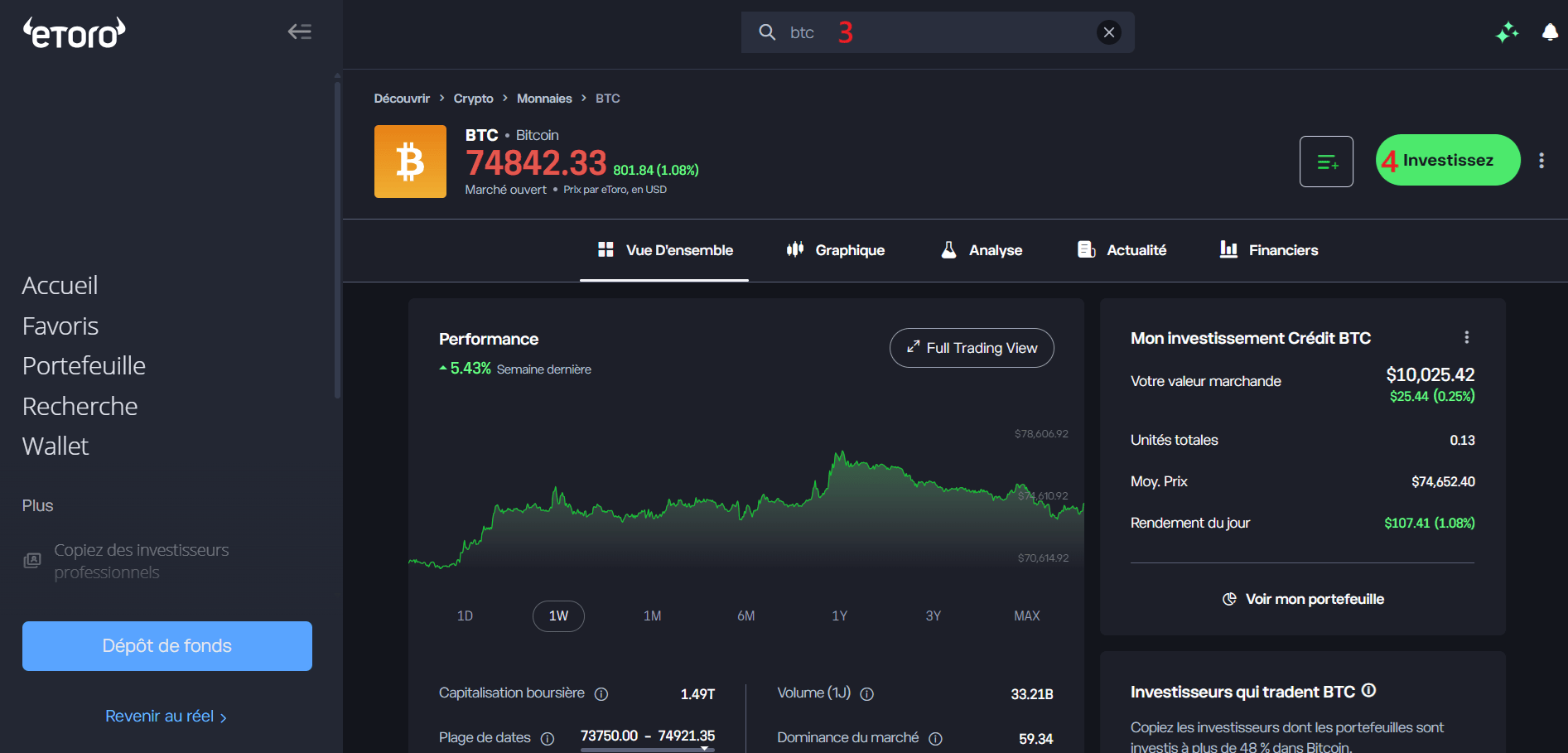The image size is (1568, 753).
Task: Select the 1Y chart range
Action: (x=839, y=616)
